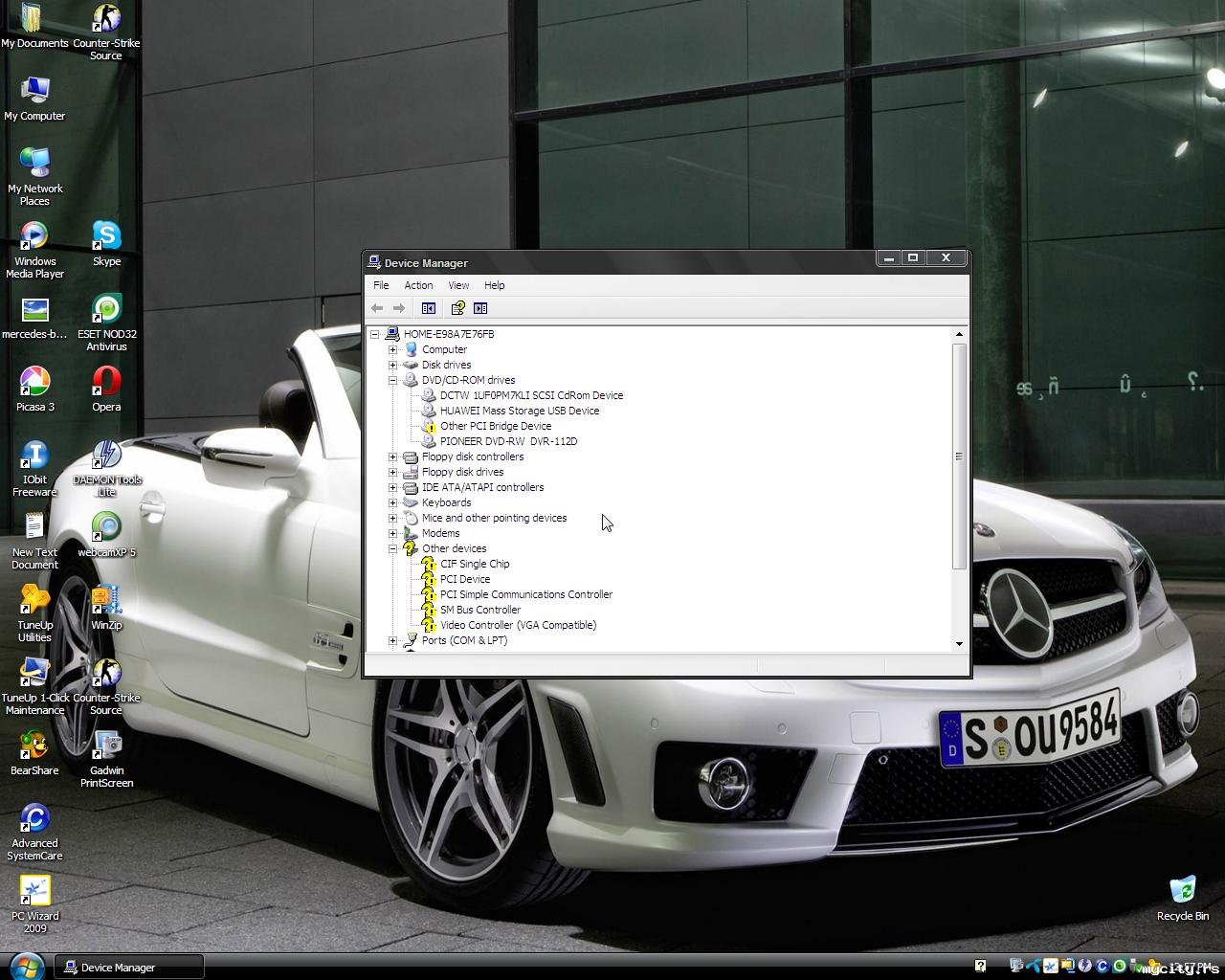1225x980 pixels.
Task: Open the Help menu
Action: (x=494, y=285)
